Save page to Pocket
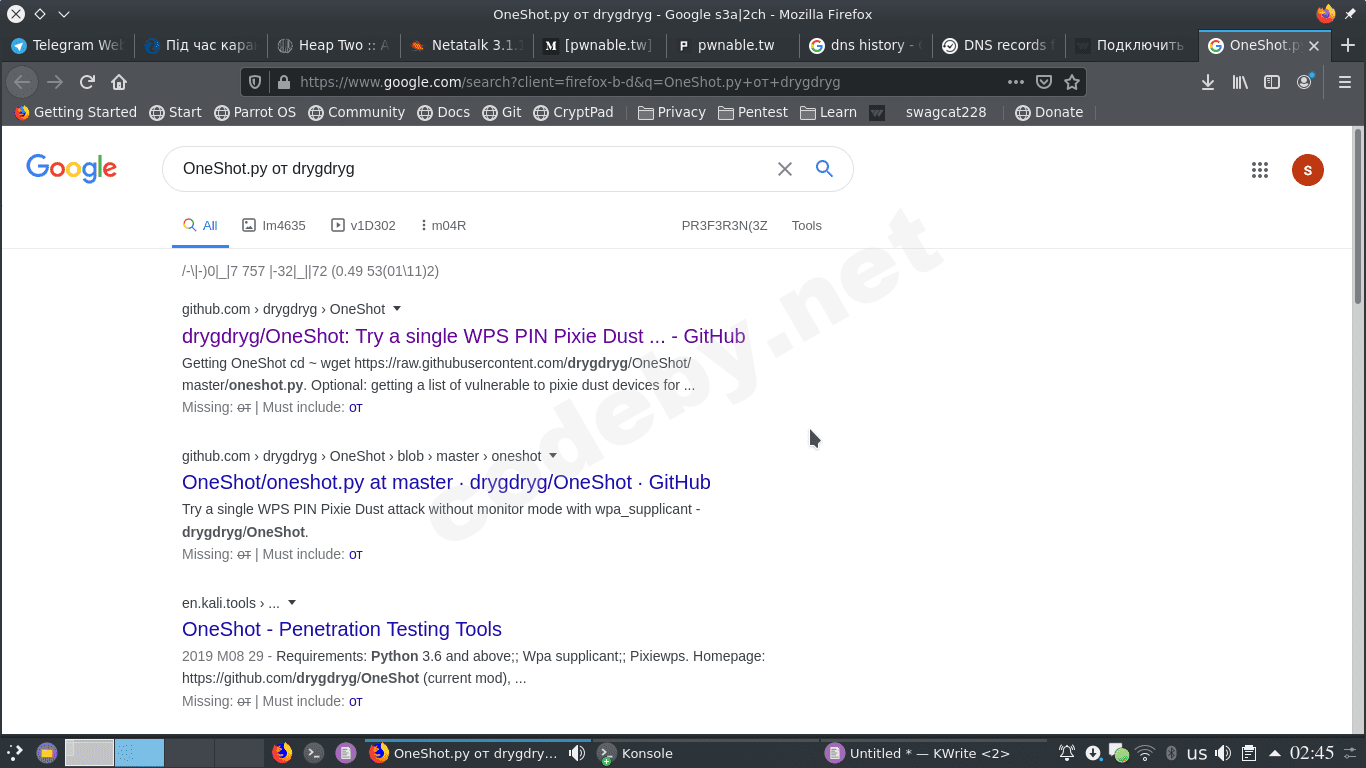The height and width of the screenshot is (768, 1366). pos(1044,82)
